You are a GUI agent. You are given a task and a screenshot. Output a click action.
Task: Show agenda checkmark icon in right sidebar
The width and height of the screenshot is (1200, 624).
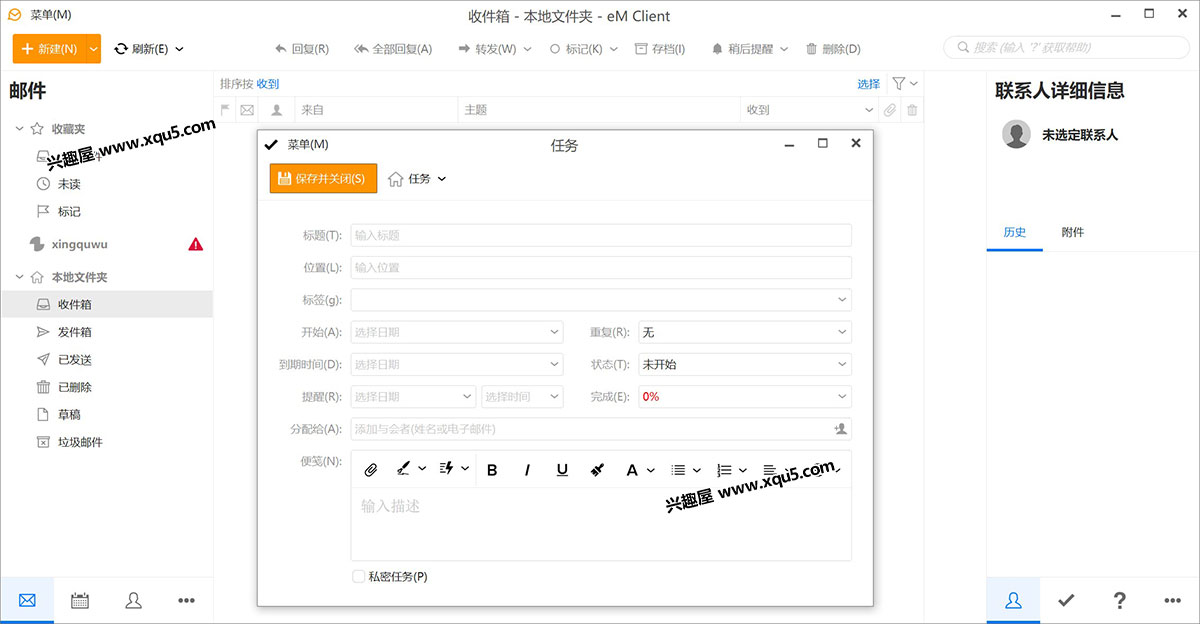point(1066,600)
